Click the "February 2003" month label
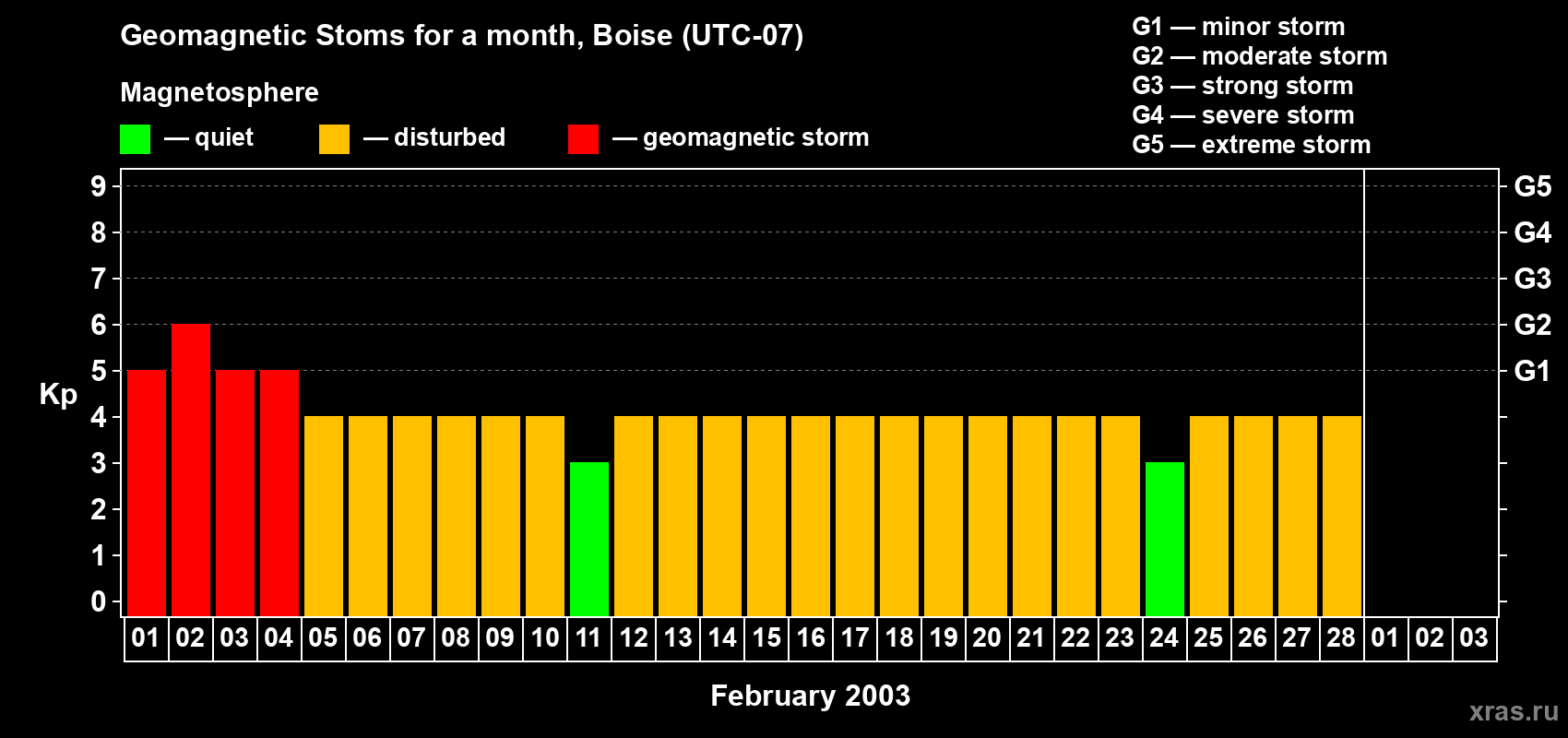1568x738 pixels. click(810, 696)
